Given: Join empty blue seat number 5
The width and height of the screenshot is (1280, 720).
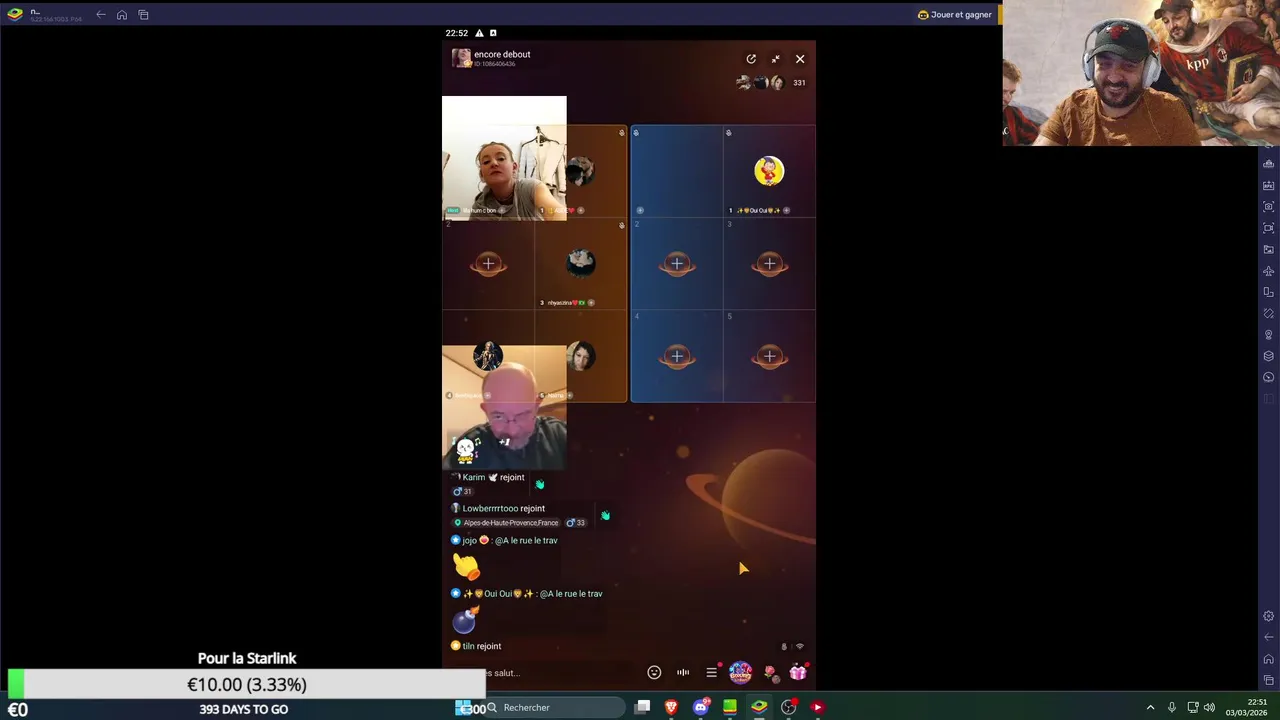Looking at the screenshot, I should pos(769,356).
